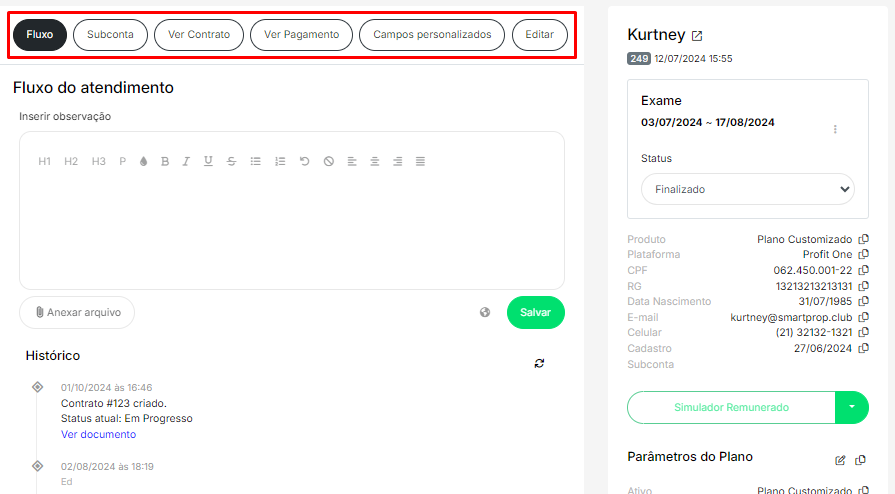This screenshot has width=895, height=494.
Task: Open the three-dot menu on Exame card
Action: (835, 129)
